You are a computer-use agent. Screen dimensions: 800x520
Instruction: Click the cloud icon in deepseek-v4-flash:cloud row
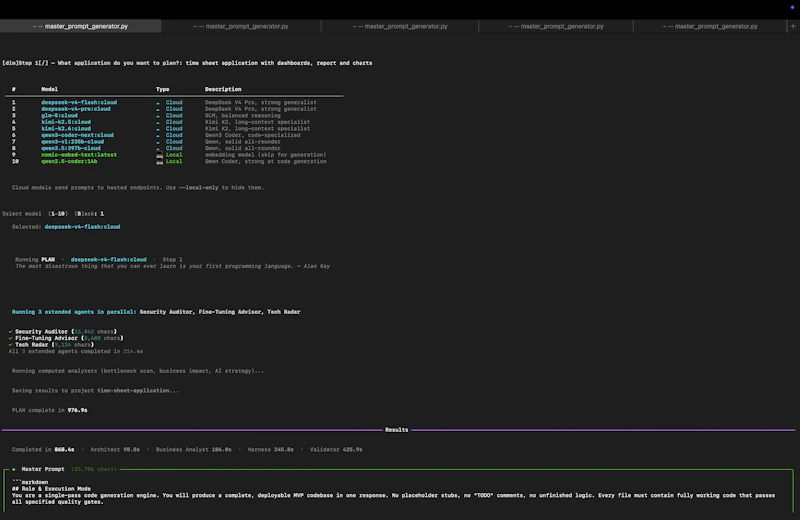point(158,103)
